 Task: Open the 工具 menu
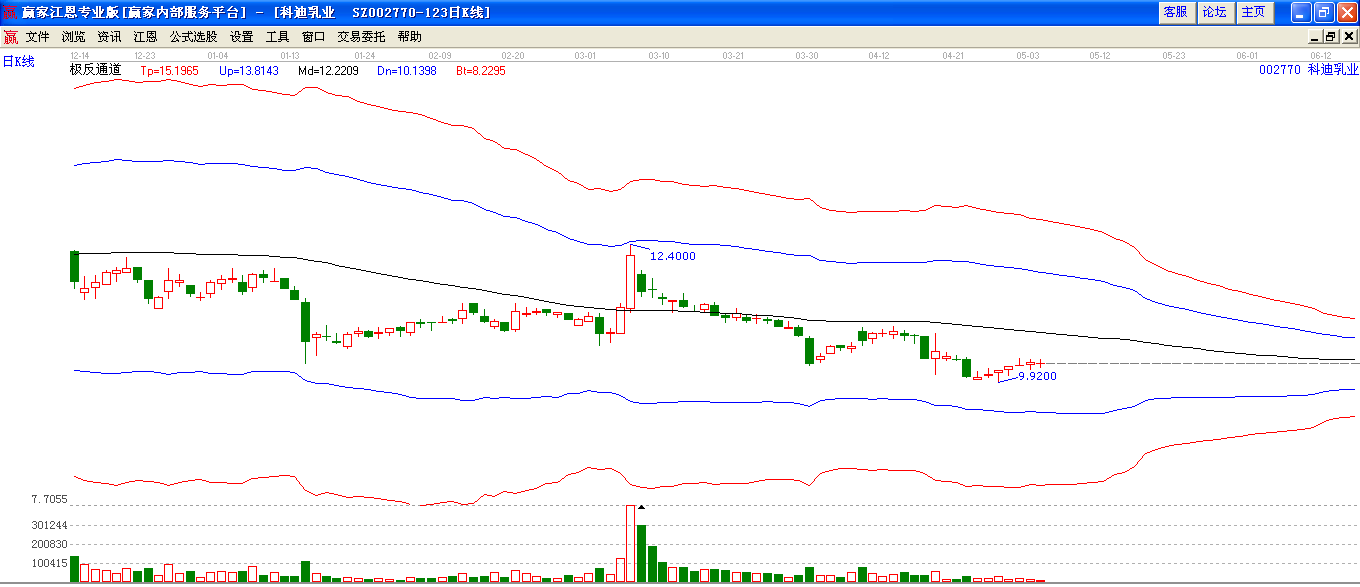(x=278, y=37)
